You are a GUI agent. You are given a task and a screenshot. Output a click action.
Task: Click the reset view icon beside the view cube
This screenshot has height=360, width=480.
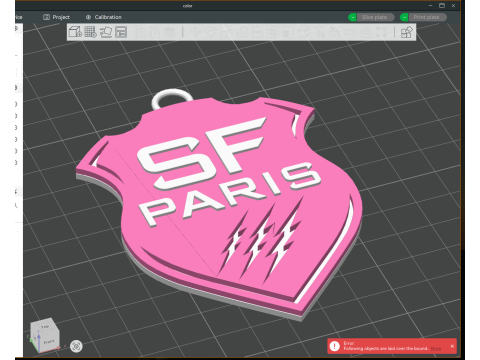[x=76, y=346]
